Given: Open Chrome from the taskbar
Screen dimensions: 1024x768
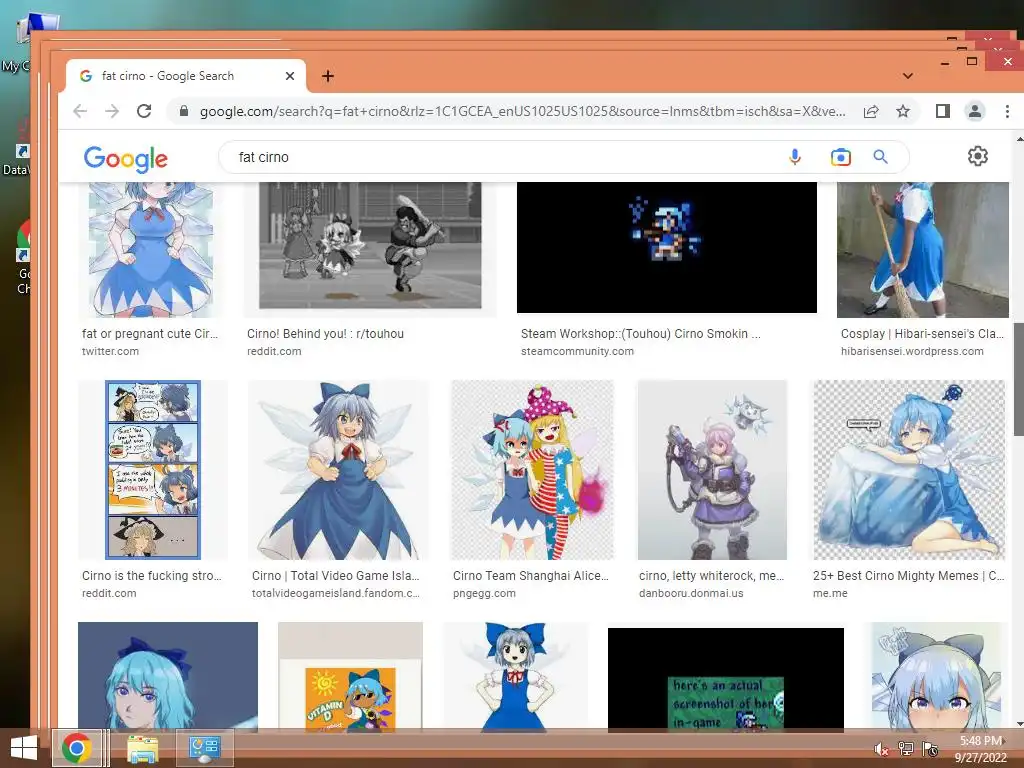Looking at the screenshot, I should pos(76,748).
